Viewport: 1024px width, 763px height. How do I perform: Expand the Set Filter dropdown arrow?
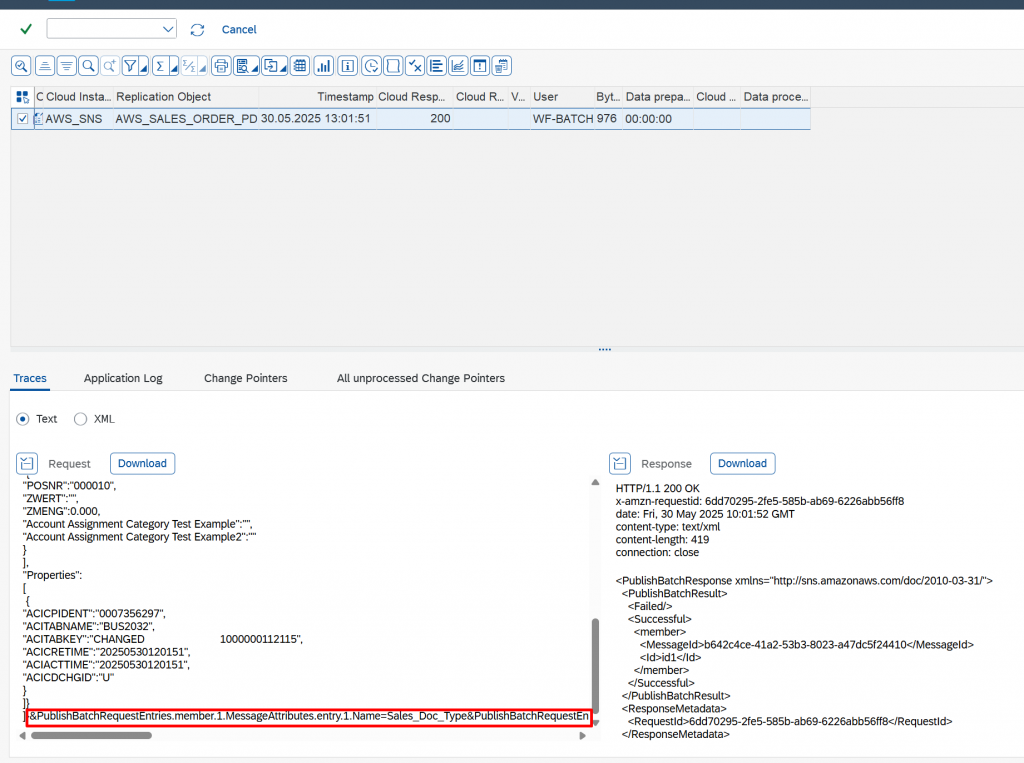tap(144, 68)
